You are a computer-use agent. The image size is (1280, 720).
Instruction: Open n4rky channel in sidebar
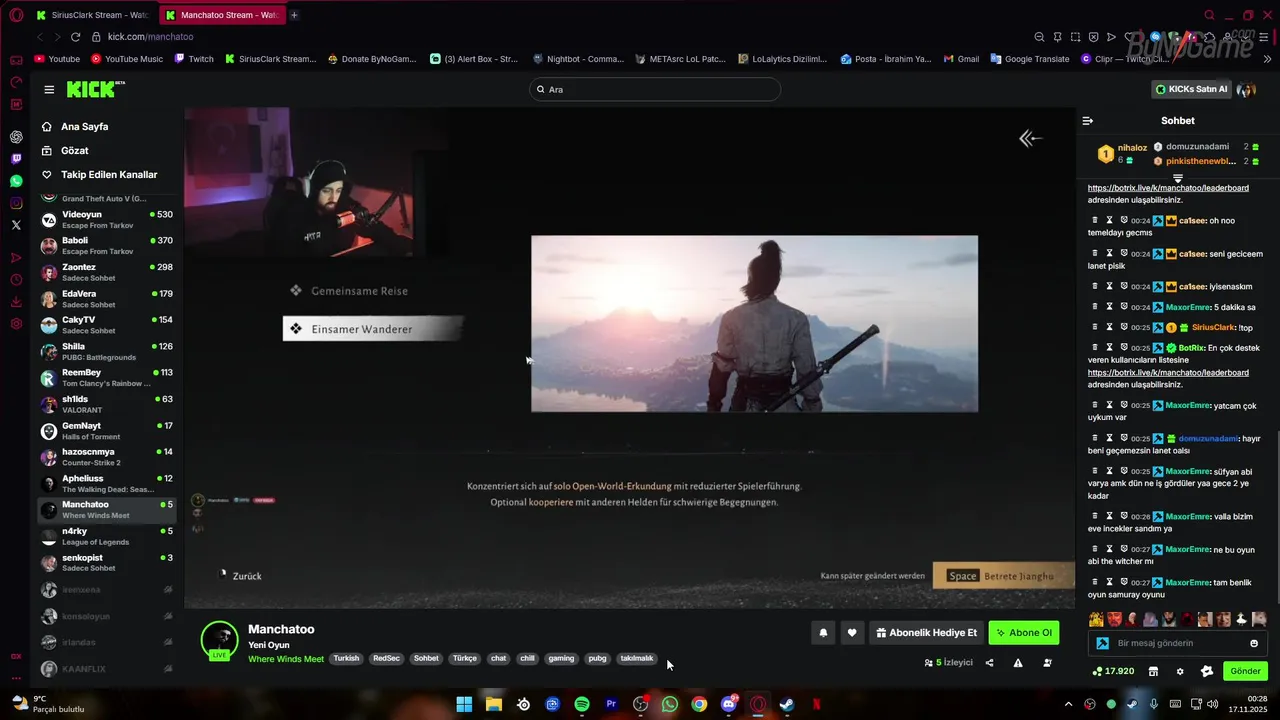coord(107,536)
